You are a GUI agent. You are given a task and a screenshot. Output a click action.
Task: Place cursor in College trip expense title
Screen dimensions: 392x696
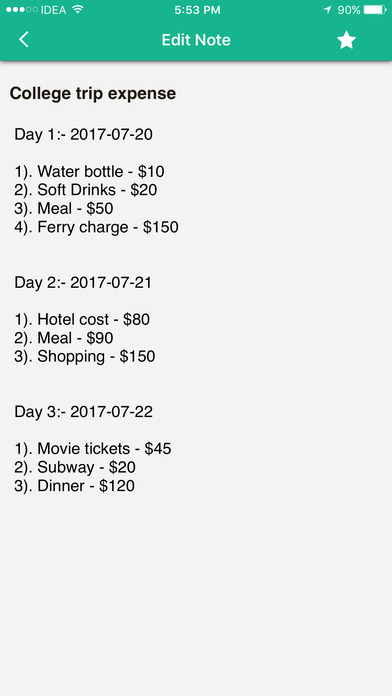tap(93, 94)
